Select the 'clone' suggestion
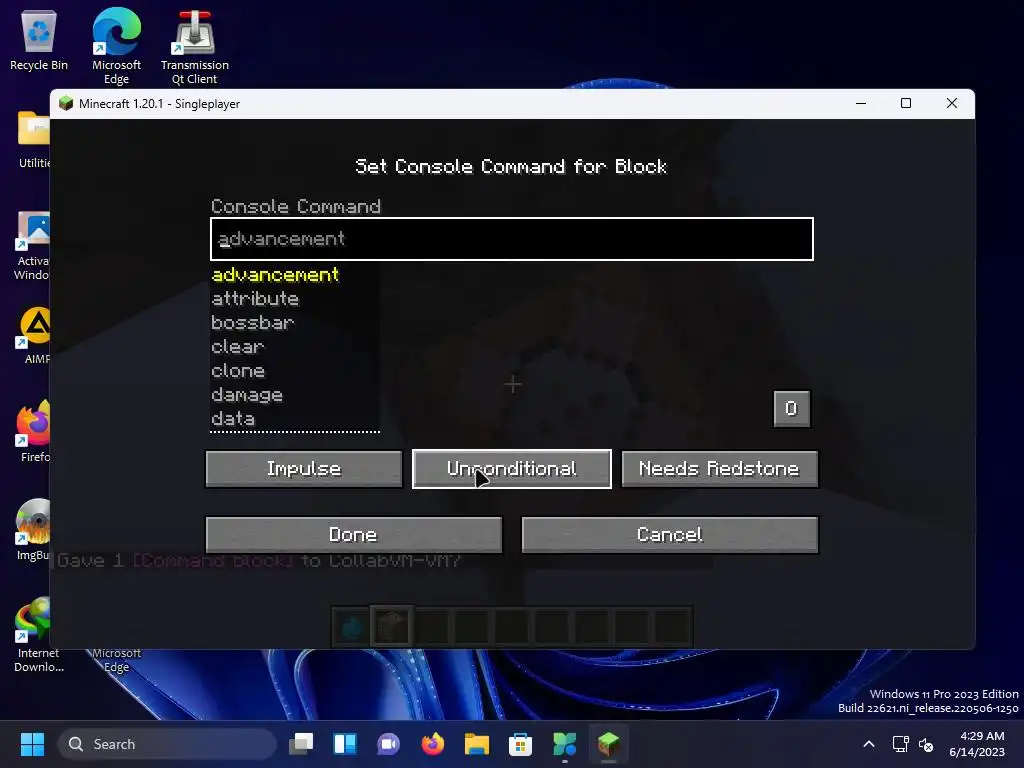Screen dimensions: 1024x768 tap(238, 371)
